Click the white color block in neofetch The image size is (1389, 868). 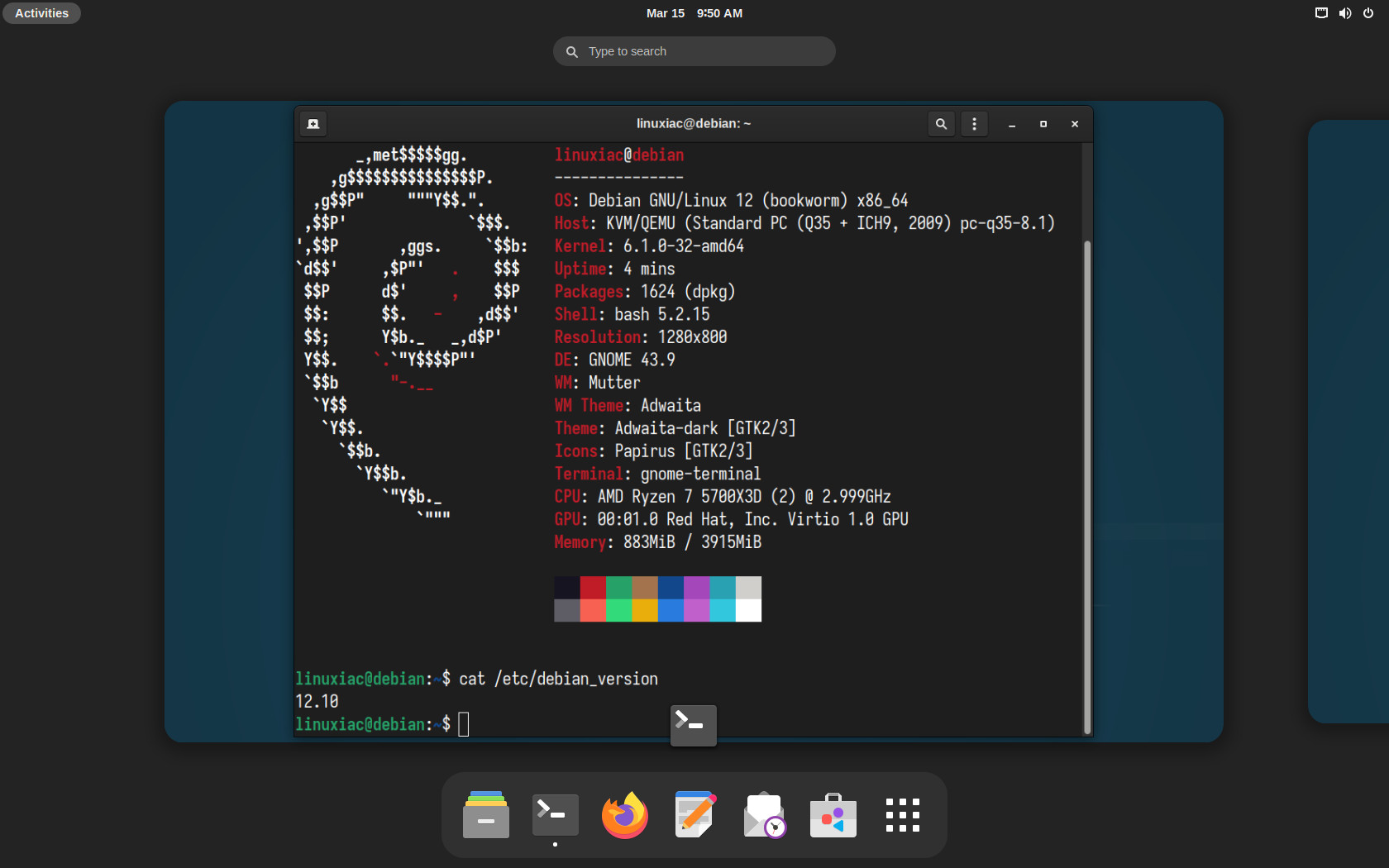(x=748, y=610)
